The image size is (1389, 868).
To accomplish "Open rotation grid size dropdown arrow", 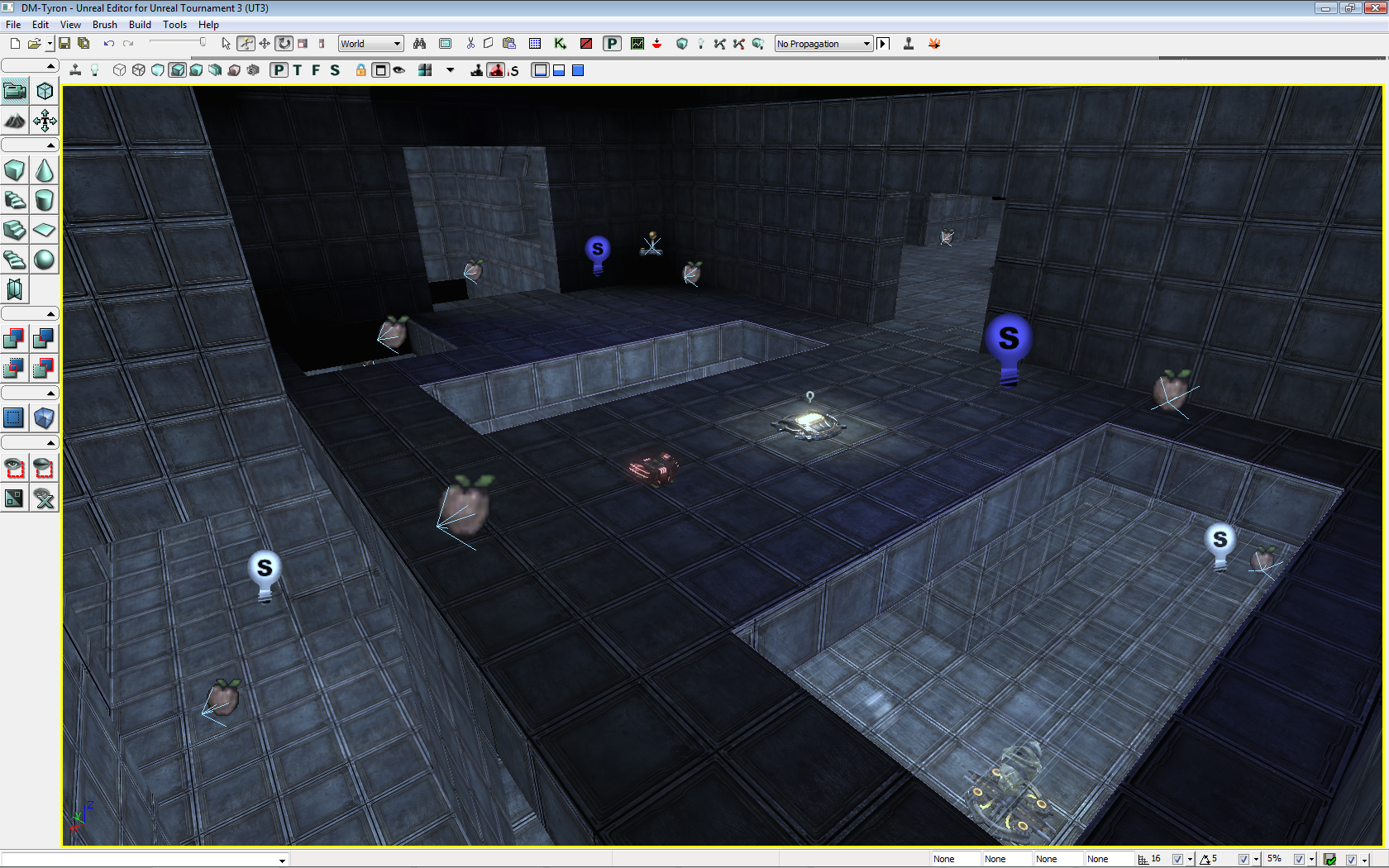I will pos(1256,860).
